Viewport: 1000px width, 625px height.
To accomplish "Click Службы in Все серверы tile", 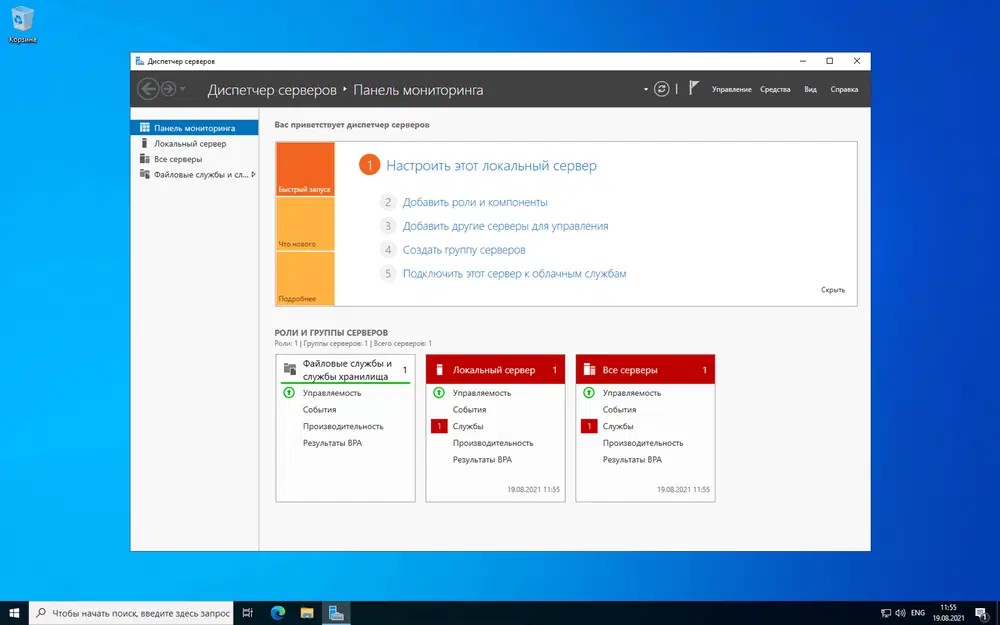I will click(x=618, y=426).
